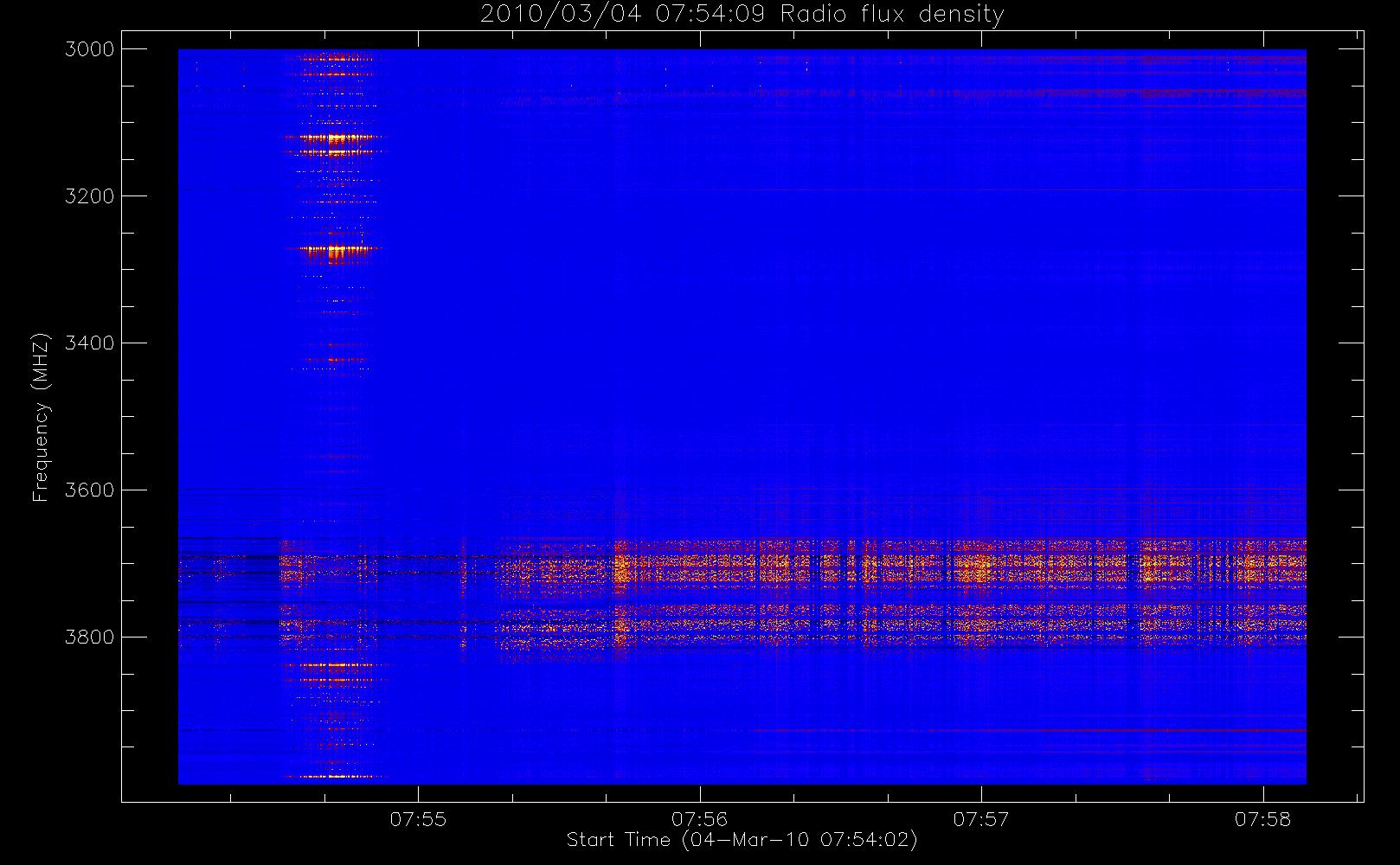
Task: Select the 3600 frequency tick label
Action: tap(89, 490)
